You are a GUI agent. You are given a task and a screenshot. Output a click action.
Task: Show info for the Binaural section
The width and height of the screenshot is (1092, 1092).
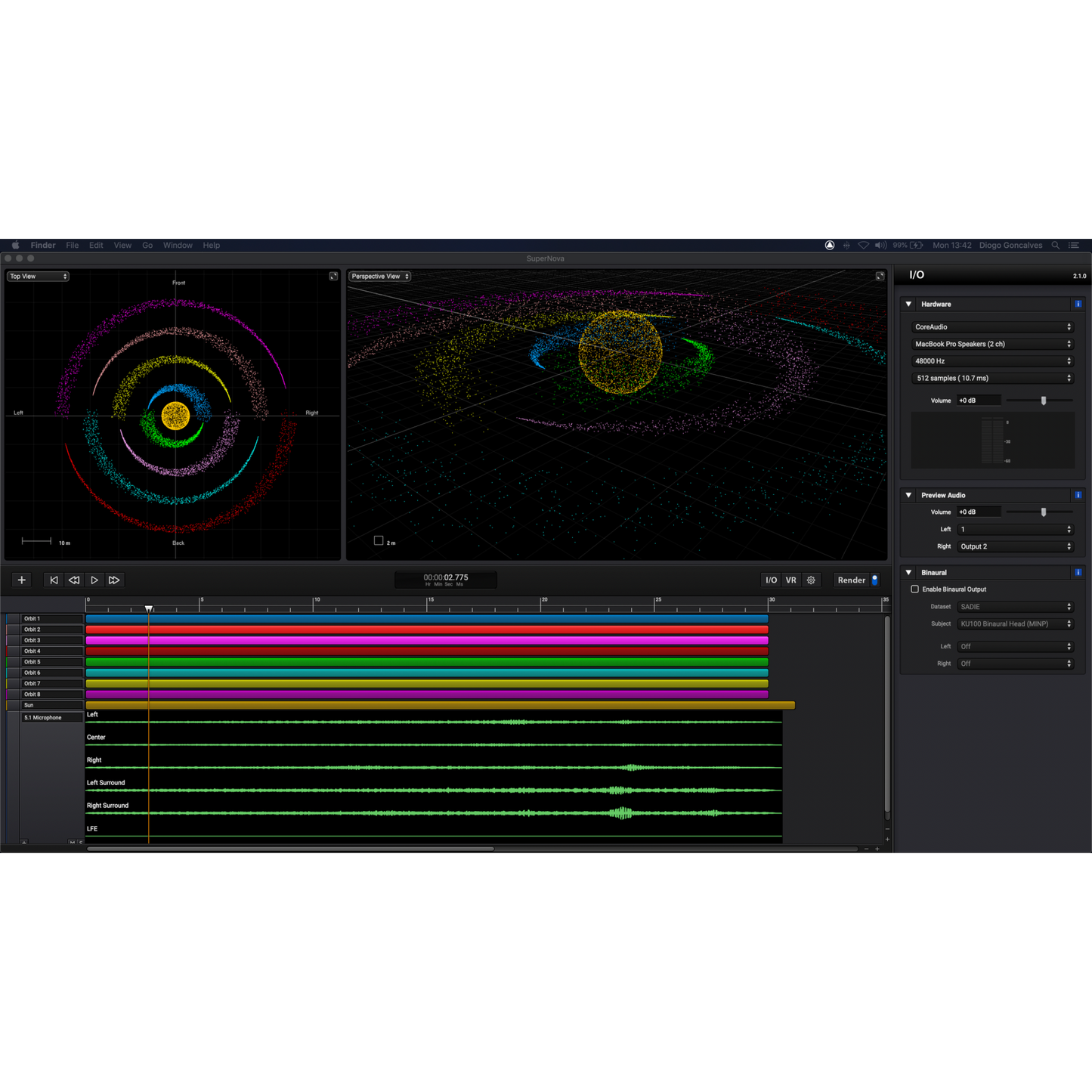coord(1078,573)
